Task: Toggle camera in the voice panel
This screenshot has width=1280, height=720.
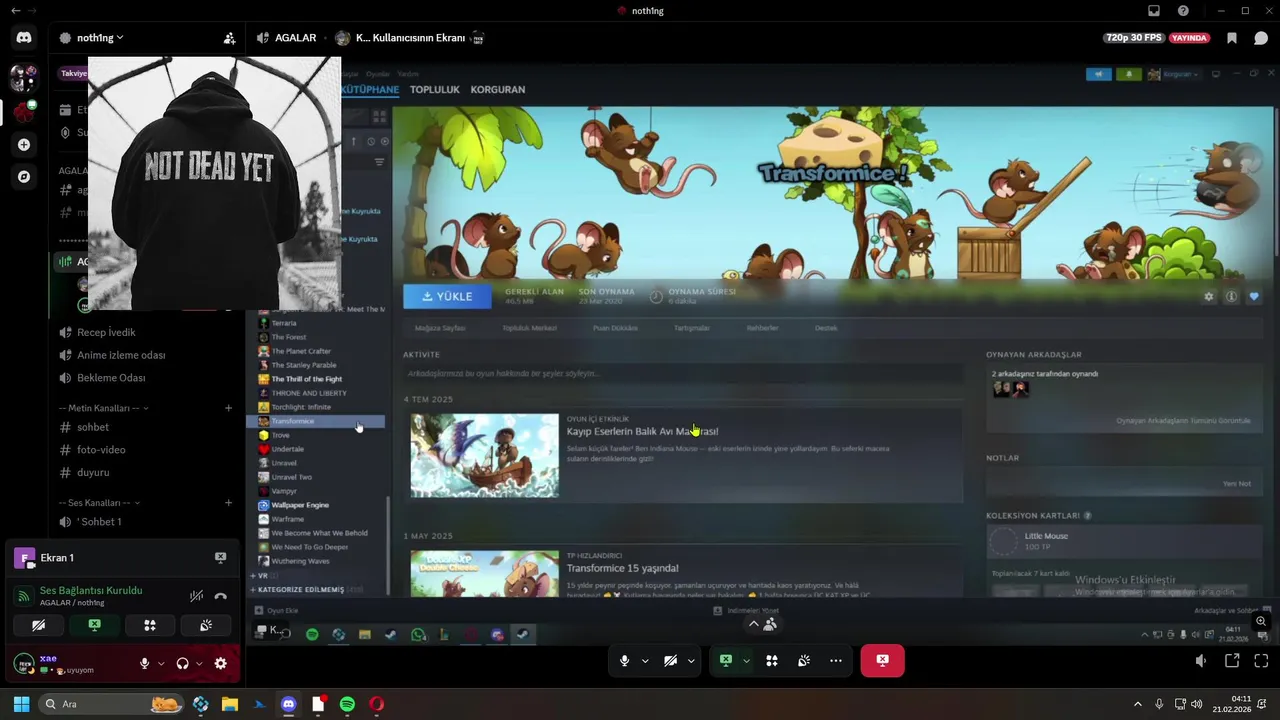Action: pos(38,626)
